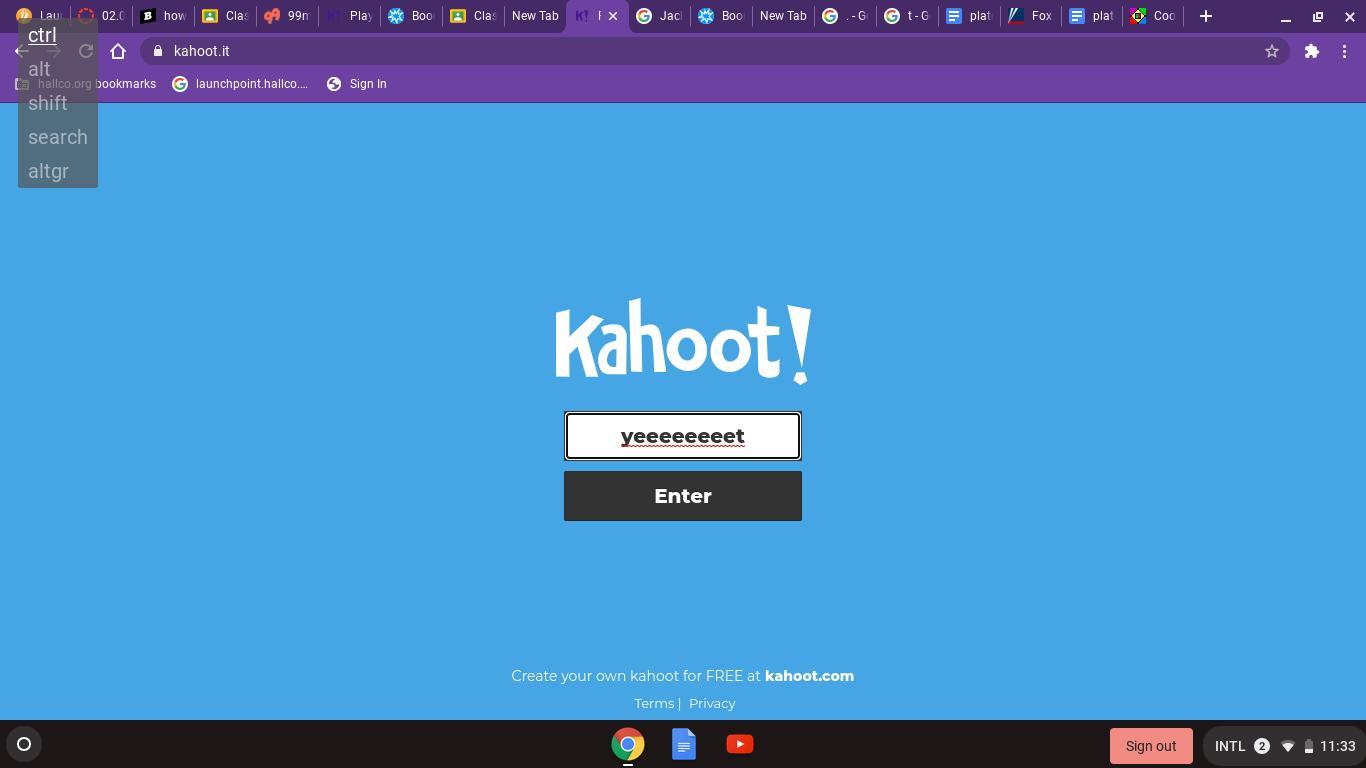Click the clock showing 11:33
Image resolution: width=1366 pixels, height=768 pixels.
pos(1338,746)
